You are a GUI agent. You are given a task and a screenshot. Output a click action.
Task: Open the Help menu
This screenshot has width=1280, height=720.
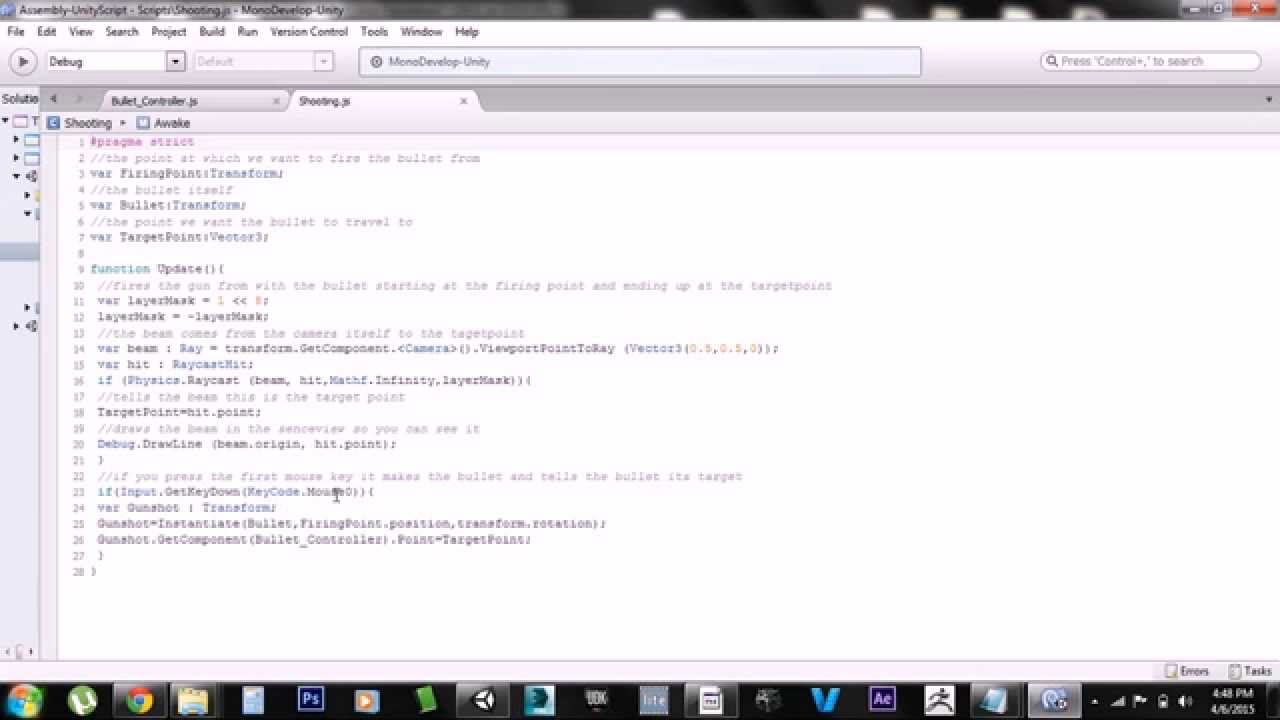(467, 32)
